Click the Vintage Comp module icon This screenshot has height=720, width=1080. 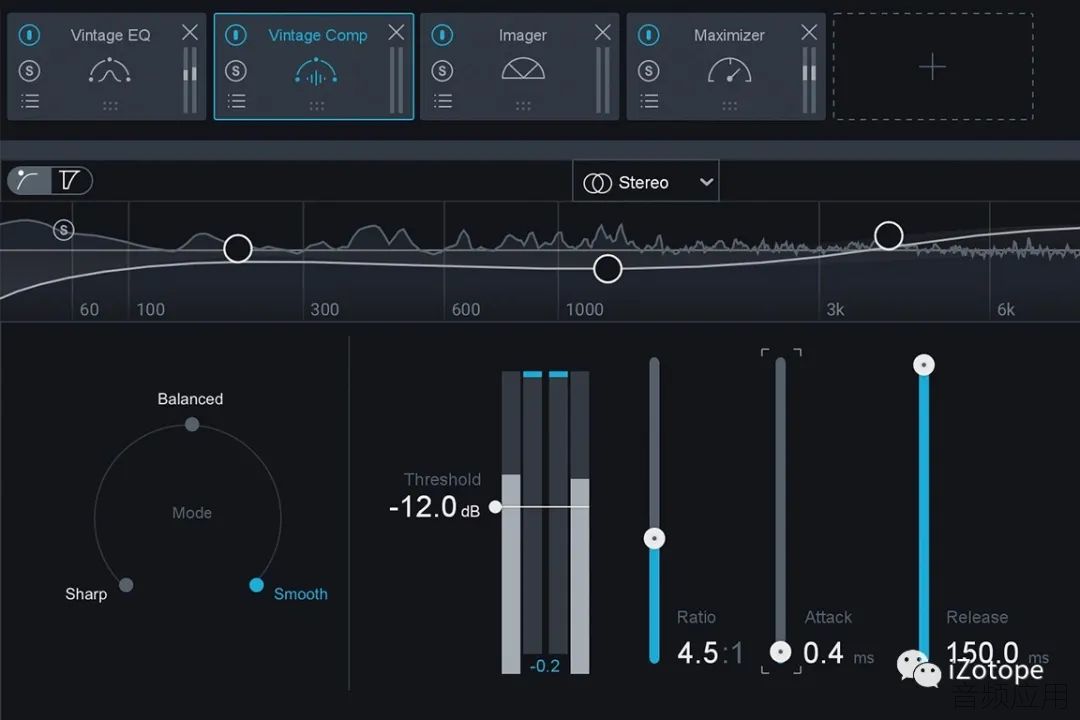[316, 71]
